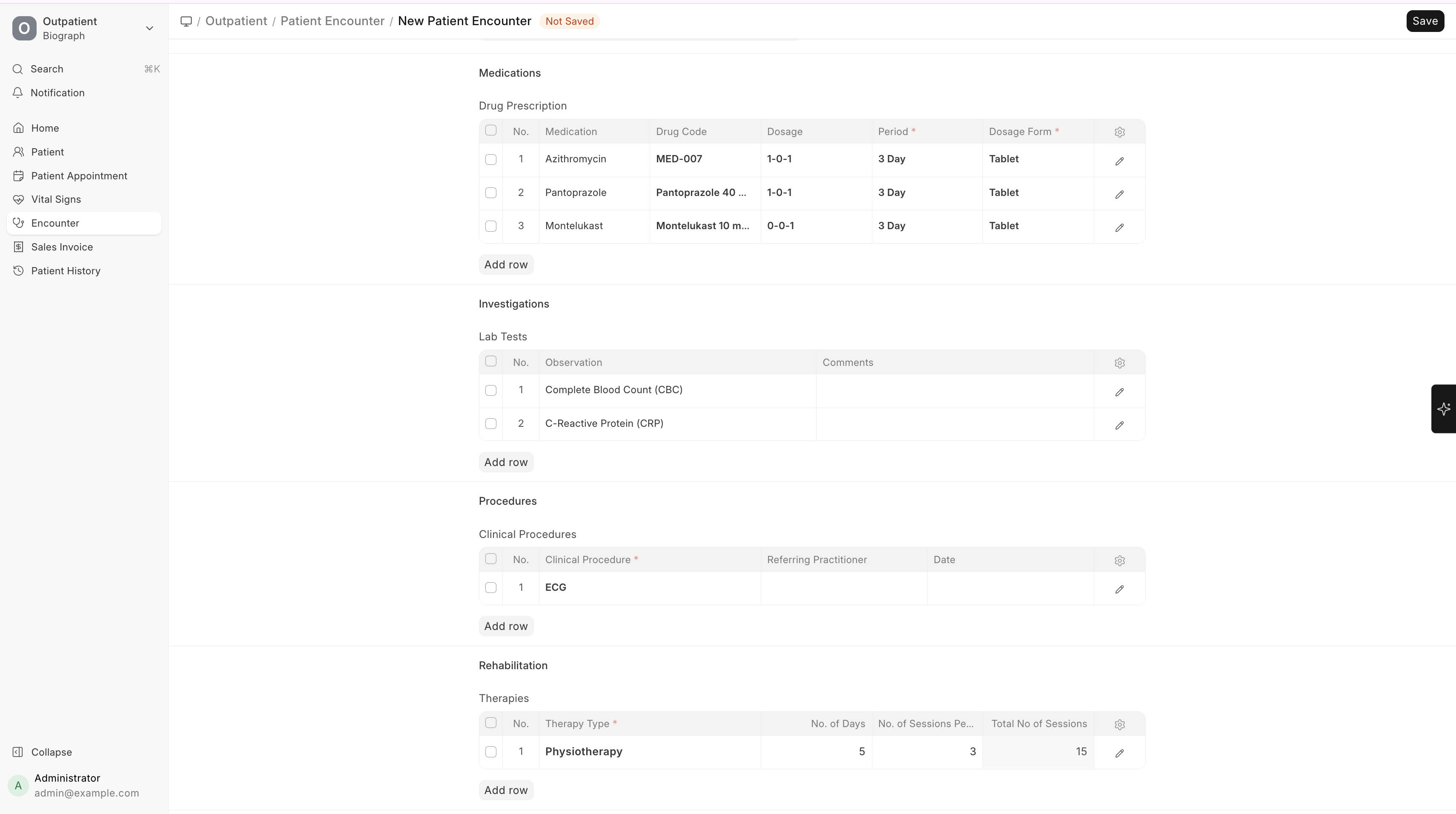Edit the C-Reactive Protein row pencil icon
This screenshot has width=1456, height=814.
1119,426
